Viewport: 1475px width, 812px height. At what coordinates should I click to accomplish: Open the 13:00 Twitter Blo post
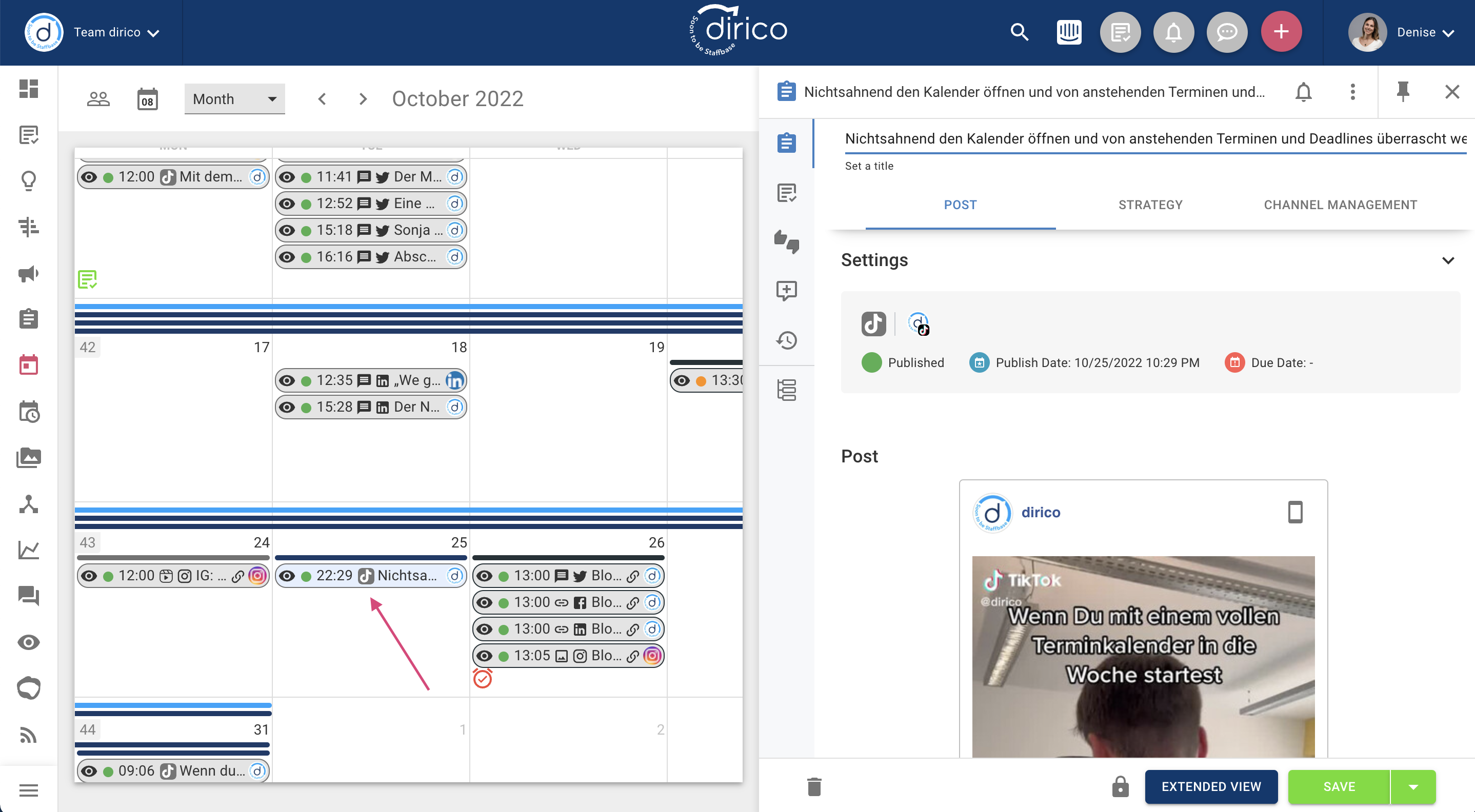click(x=568, y=576)
